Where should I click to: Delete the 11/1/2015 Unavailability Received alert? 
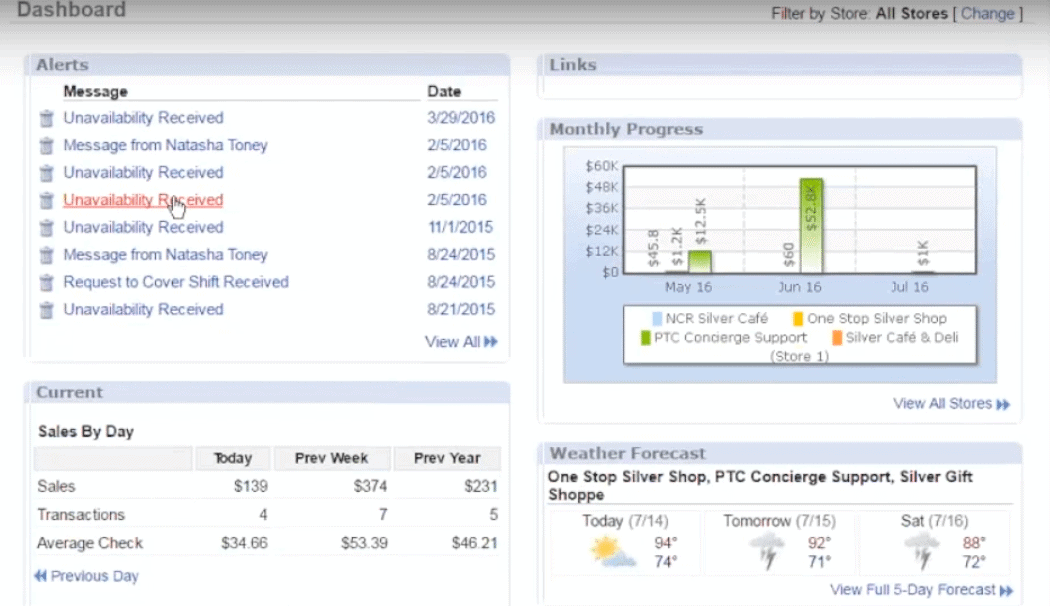pos(46,228)
